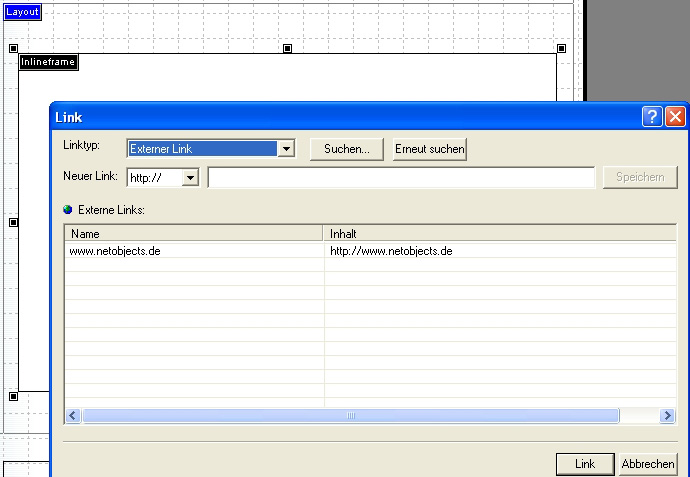Click the disabled Speichern button
The width and height of the screenshot is (690, 477).
(x=639, y=177)
